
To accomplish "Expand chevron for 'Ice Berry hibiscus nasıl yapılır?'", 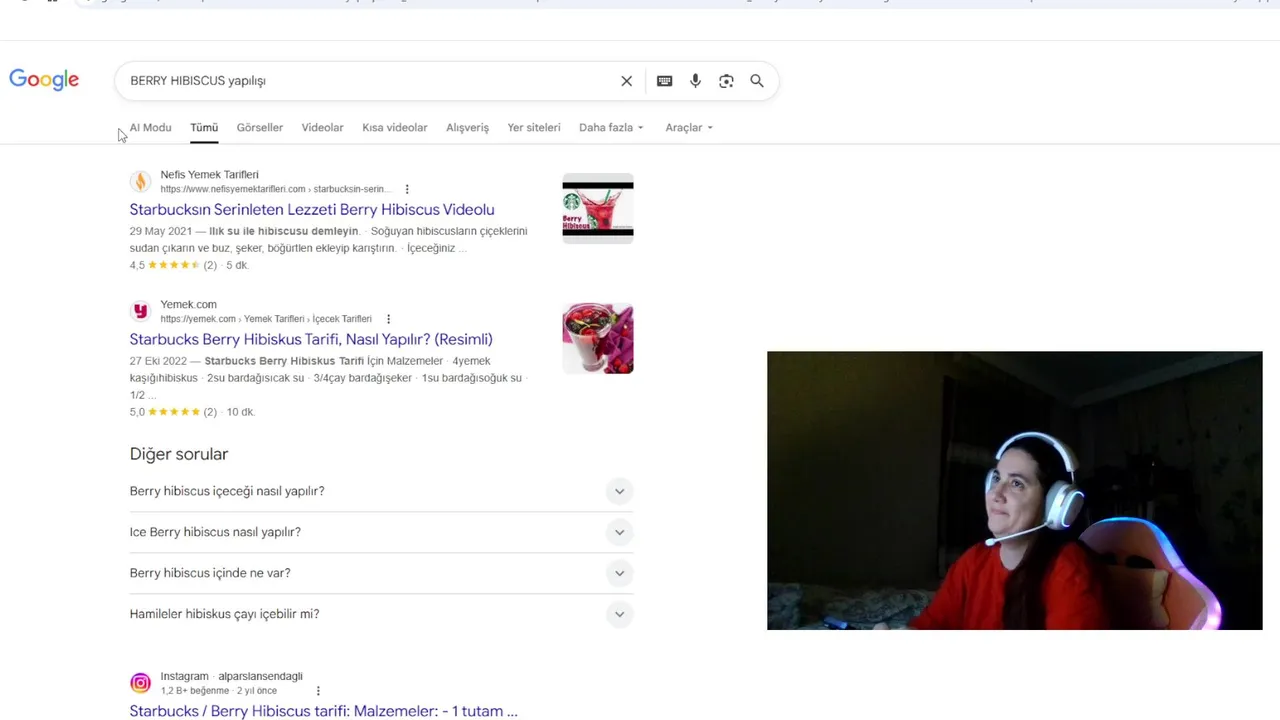I will pyautogui.click(x=619, y=532).
